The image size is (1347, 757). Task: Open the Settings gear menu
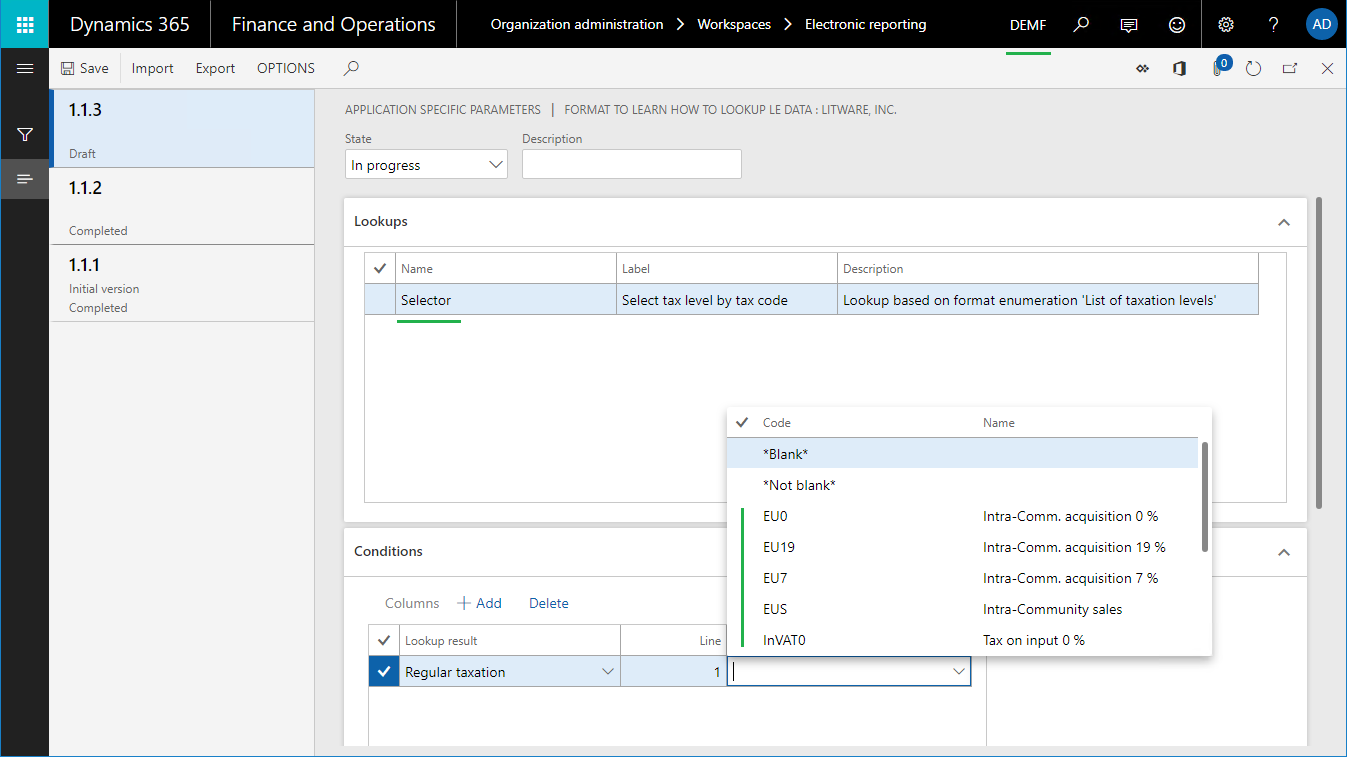[1225, 24]
